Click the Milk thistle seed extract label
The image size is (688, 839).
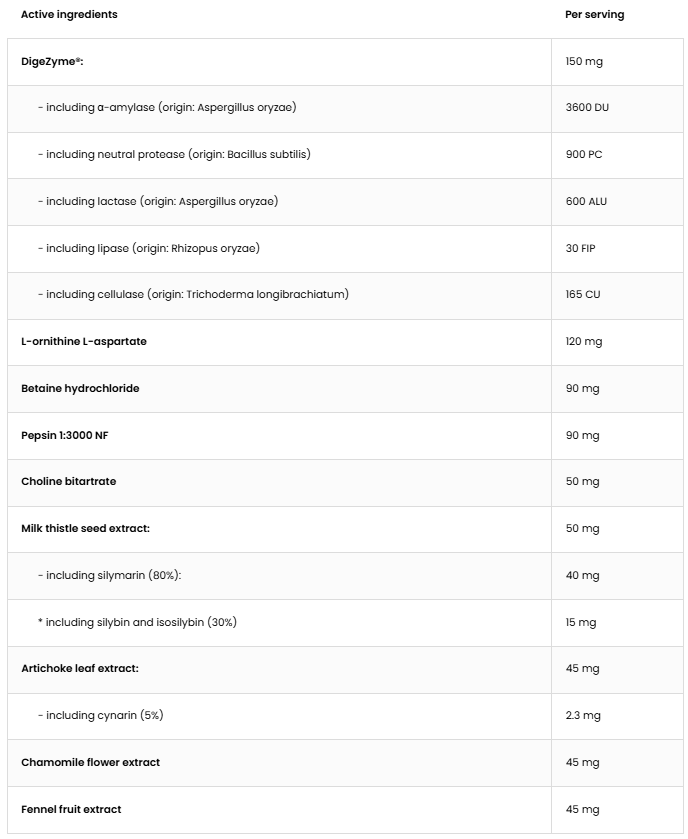point(85,528)
